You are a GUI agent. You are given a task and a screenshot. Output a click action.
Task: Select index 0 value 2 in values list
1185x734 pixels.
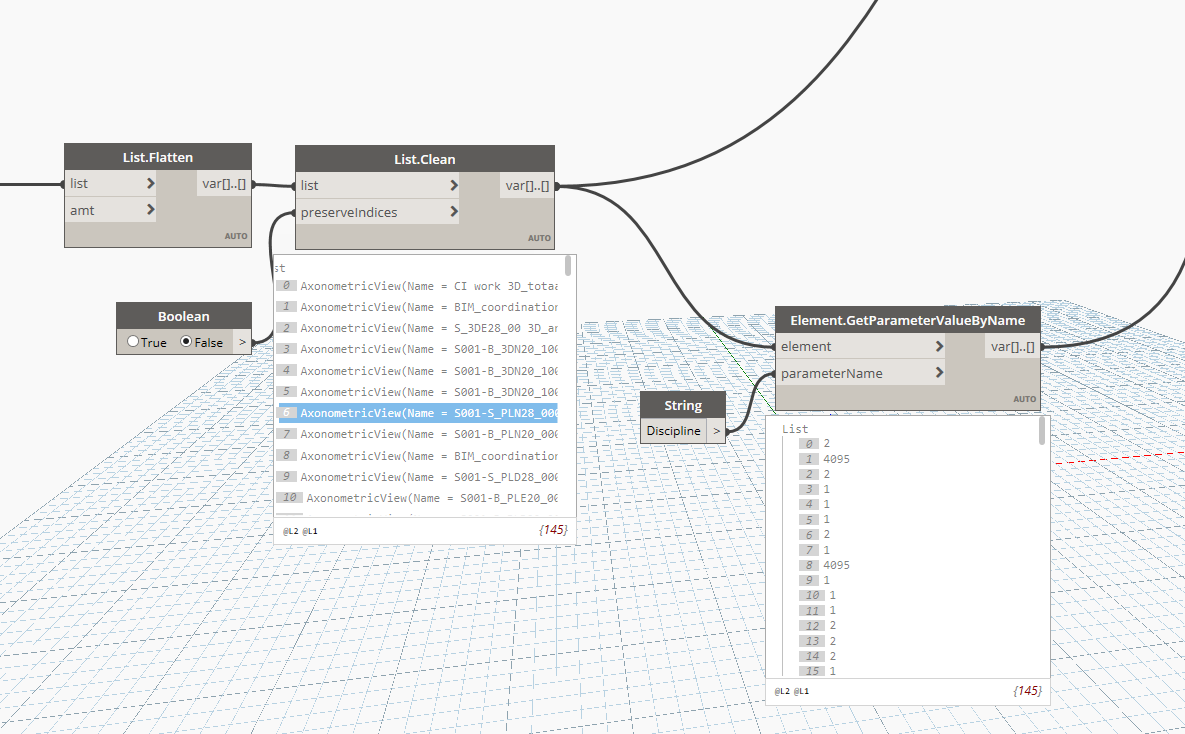[815, 444]
